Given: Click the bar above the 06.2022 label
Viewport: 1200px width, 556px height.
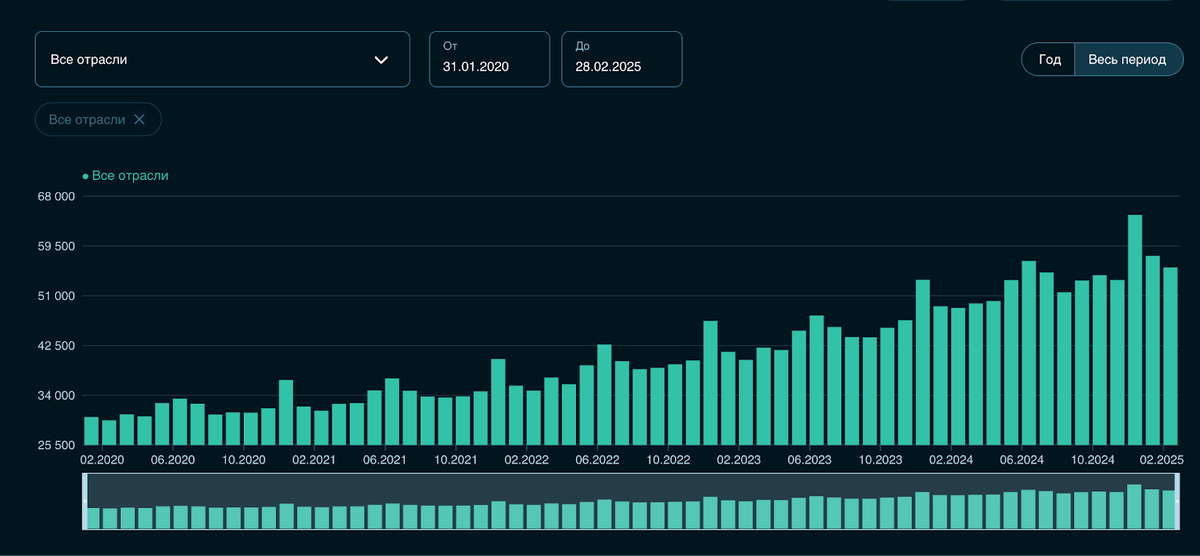Looking at the screenshot, I should [x=604, y=395].
